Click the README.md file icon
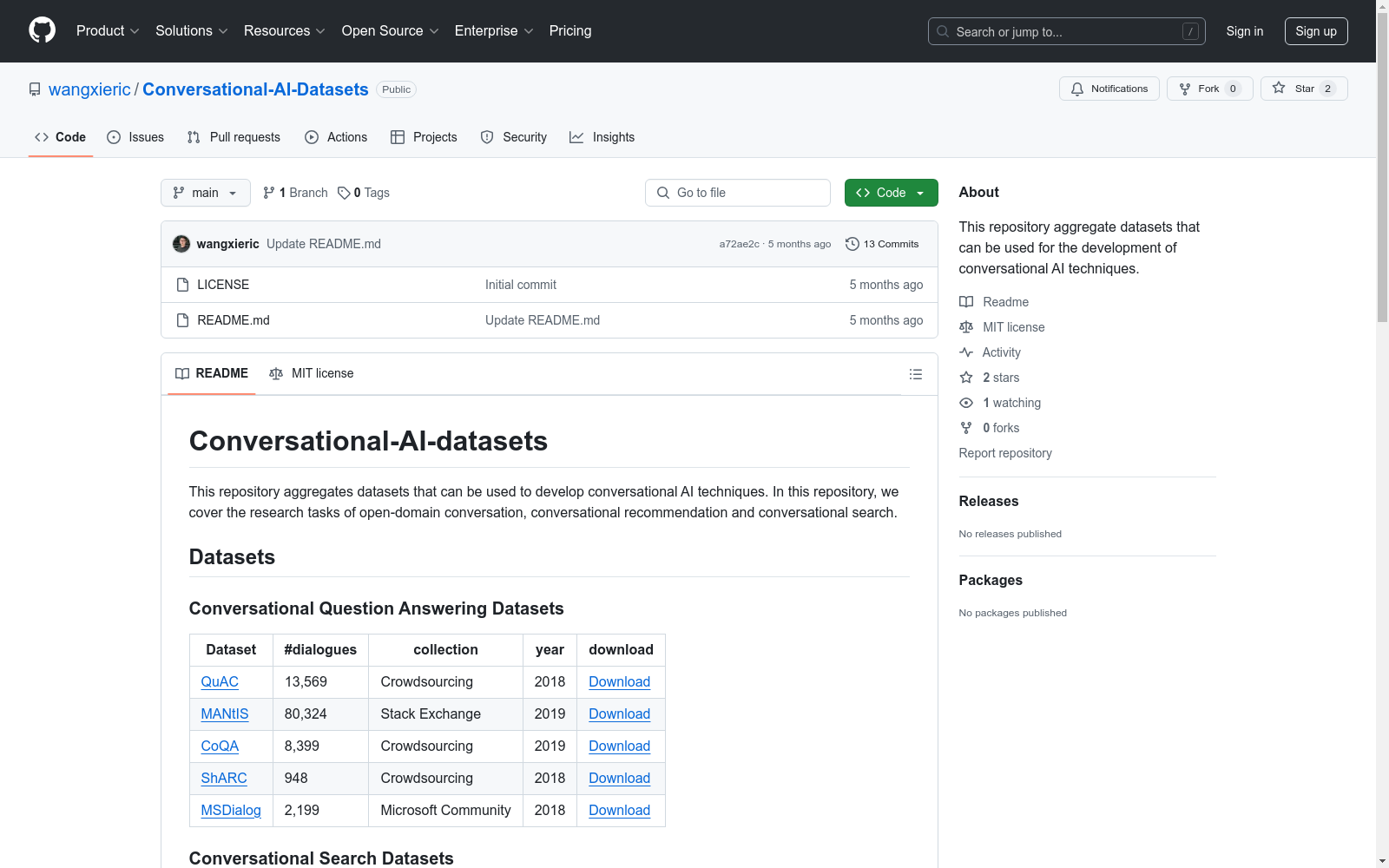Screen dimensions: 1389x868 pyautogui.click(x=182, y=320)
